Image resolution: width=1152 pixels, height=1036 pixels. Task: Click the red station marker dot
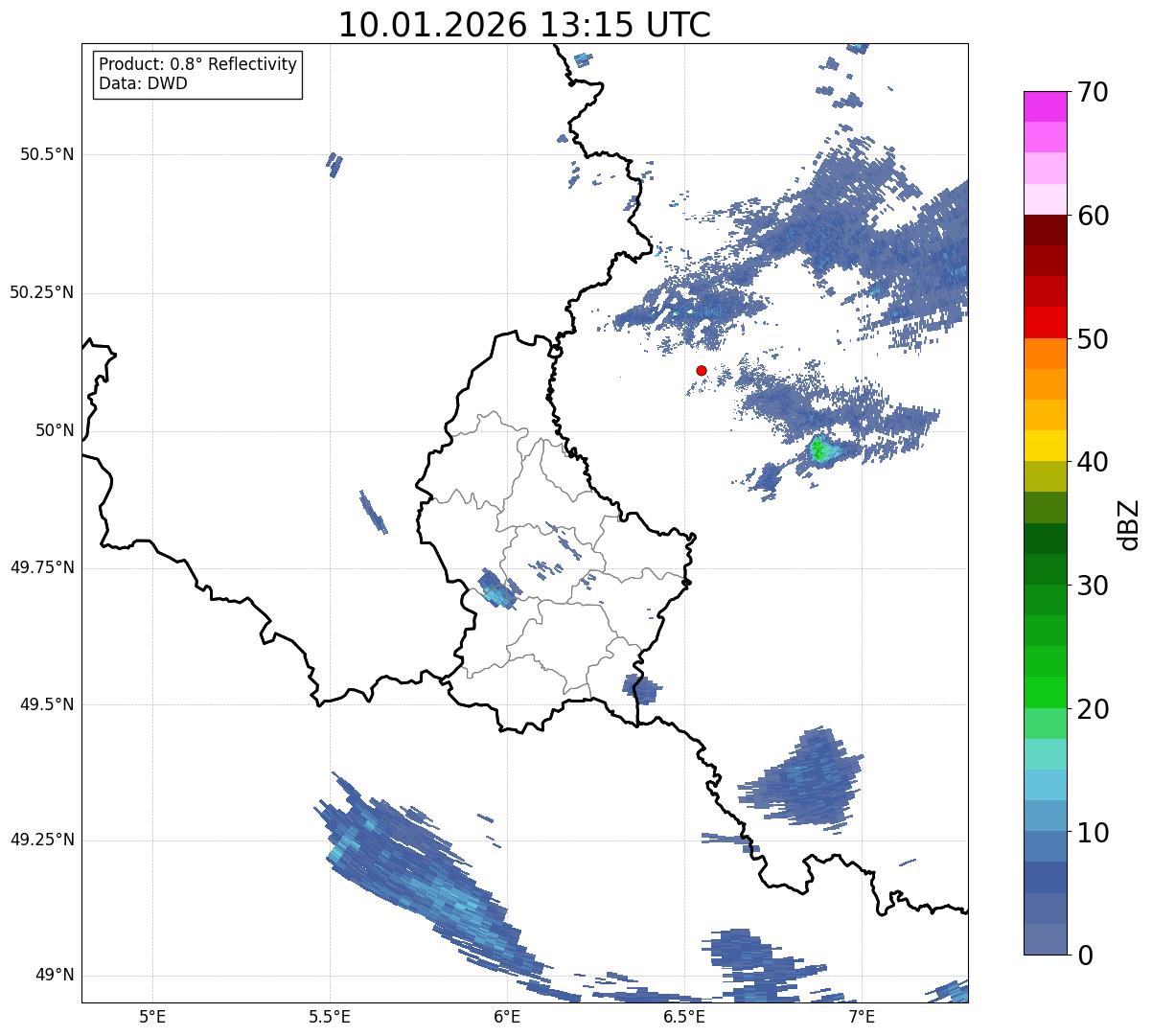click(702, 370)
